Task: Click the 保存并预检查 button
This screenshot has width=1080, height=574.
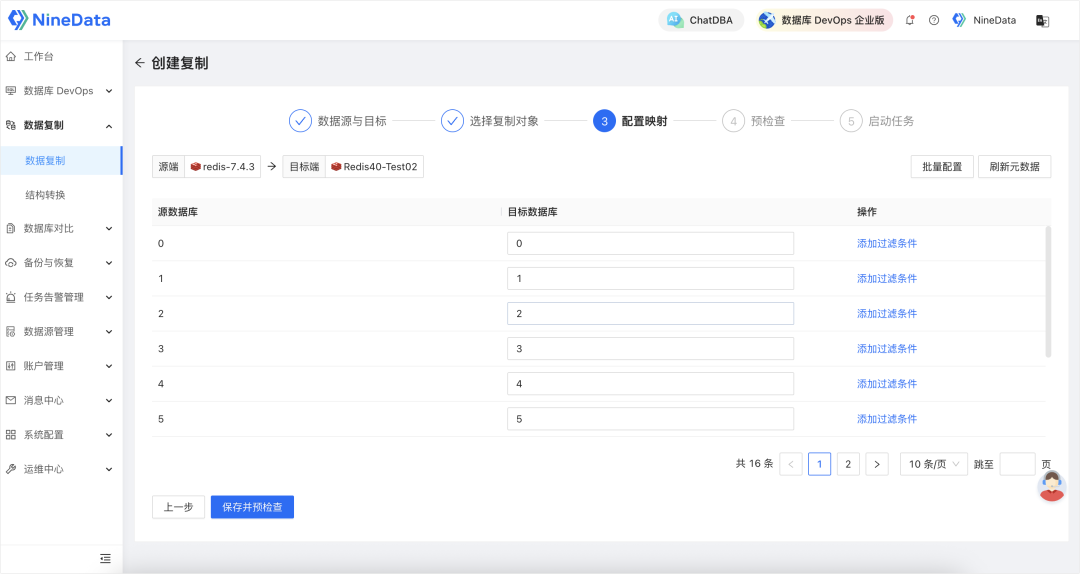Action: tap(252, 507)
